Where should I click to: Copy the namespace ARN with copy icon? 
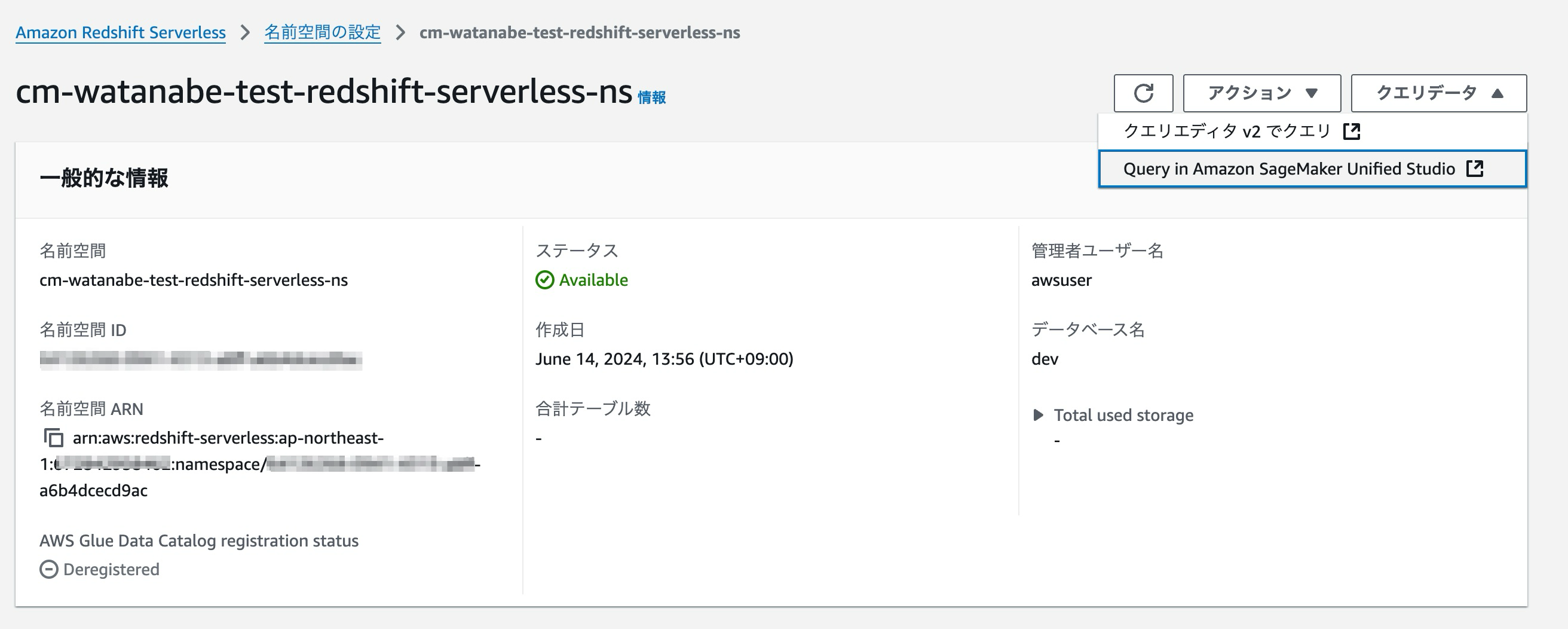click(x=54, y=438)
